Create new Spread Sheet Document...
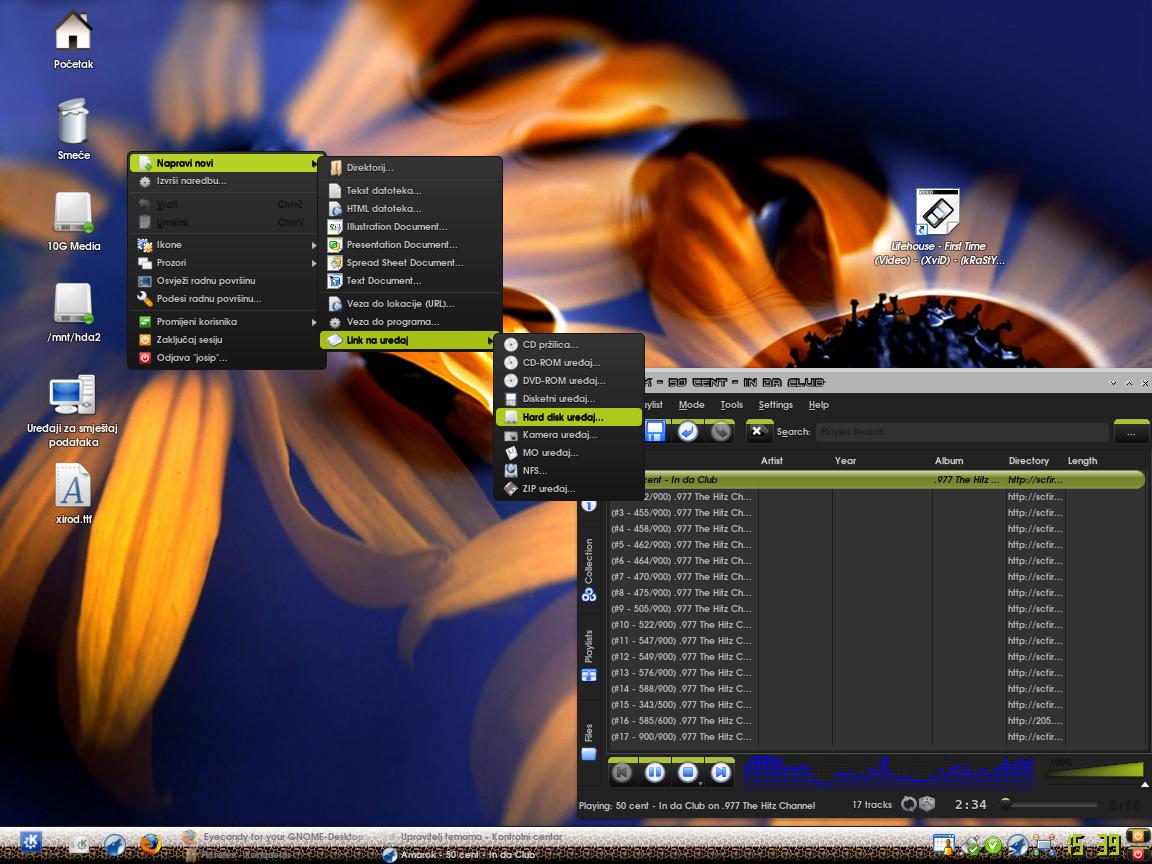The image size is (1152, 864). 410,262
